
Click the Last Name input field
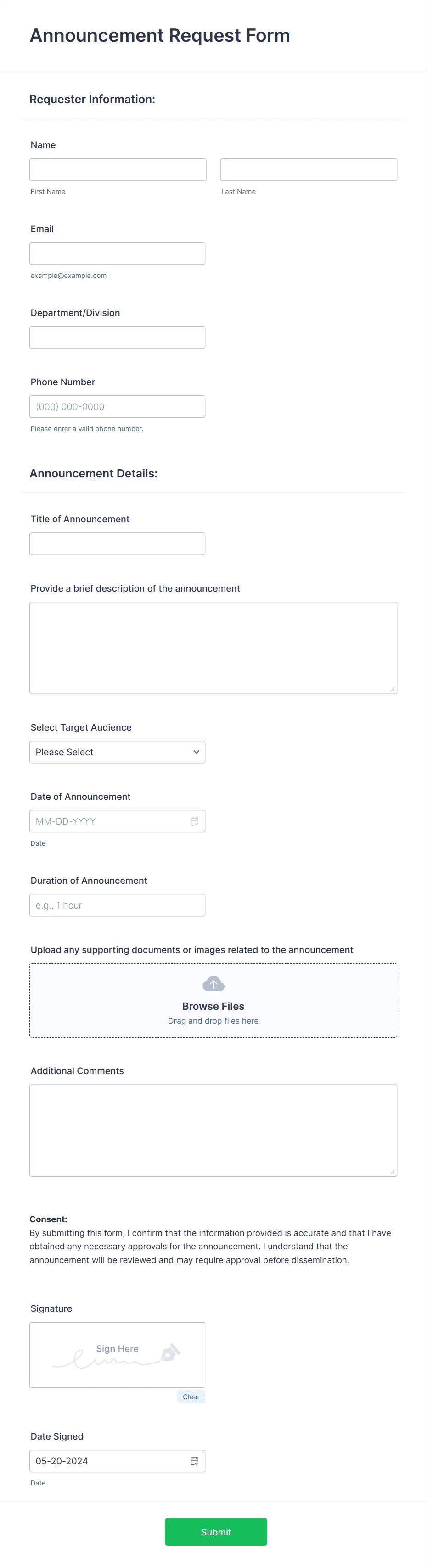click(x=308, y=169)
